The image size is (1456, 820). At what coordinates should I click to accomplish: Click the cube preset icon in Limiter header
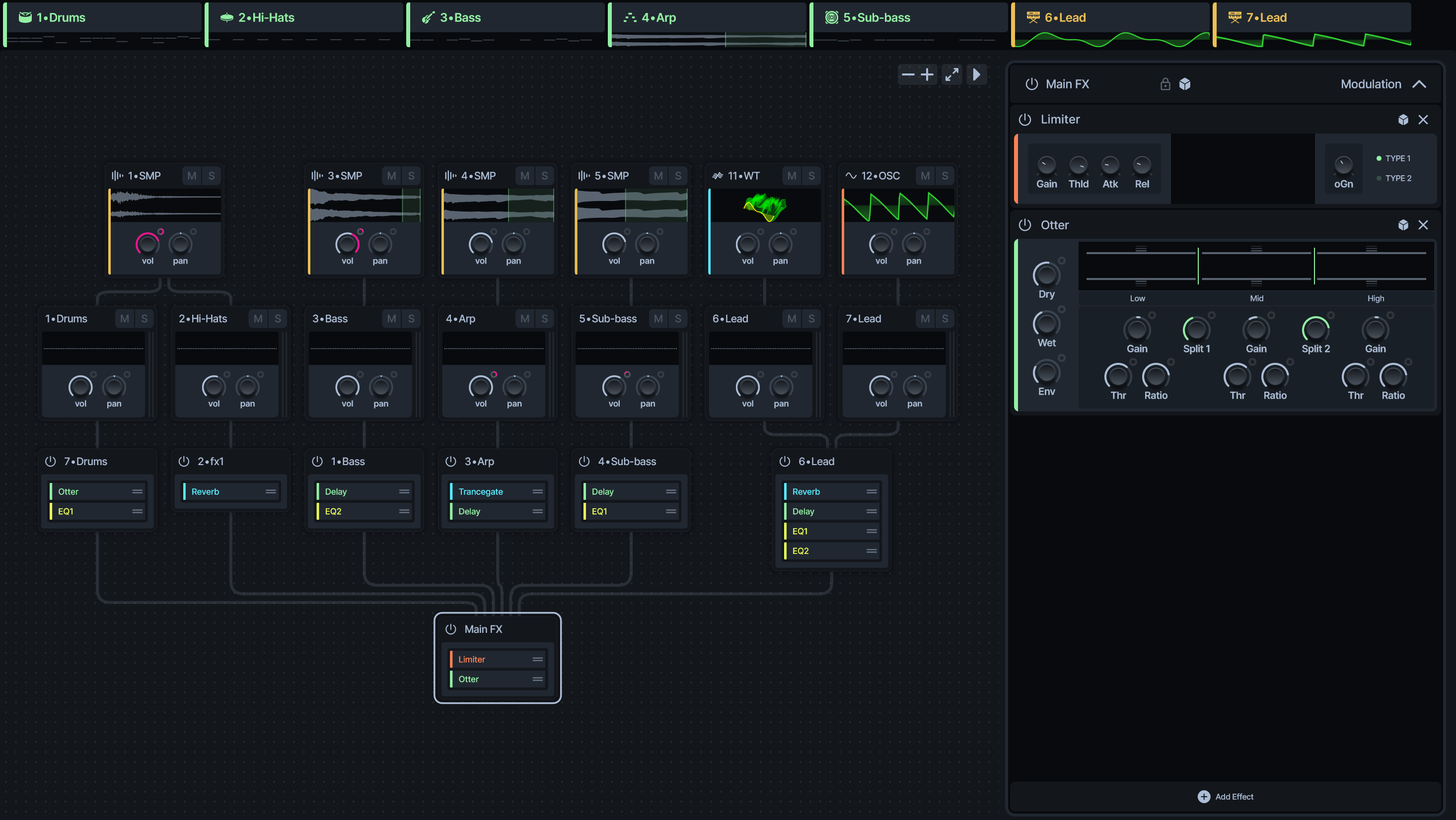tap(1403, 120)
